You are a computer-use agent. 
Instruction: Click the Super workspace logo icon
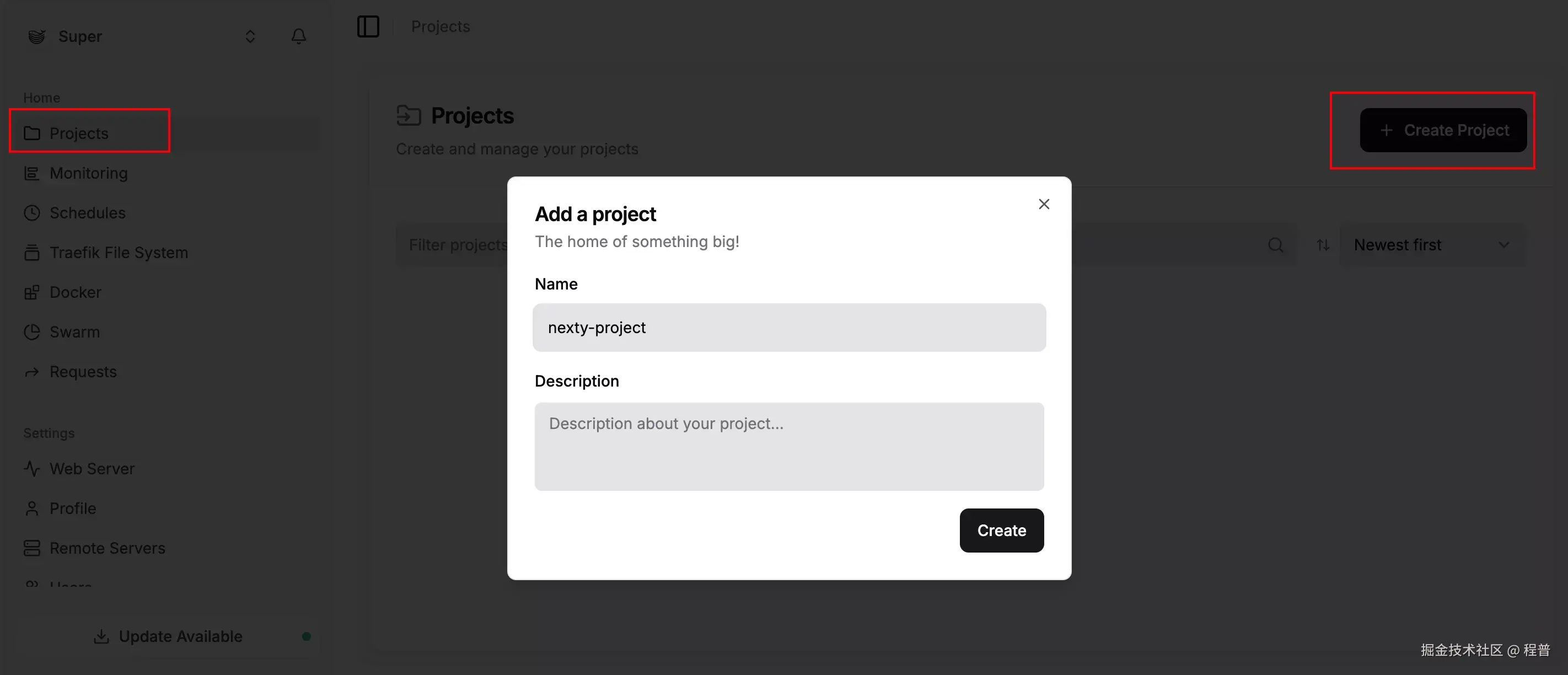point(36,36)
